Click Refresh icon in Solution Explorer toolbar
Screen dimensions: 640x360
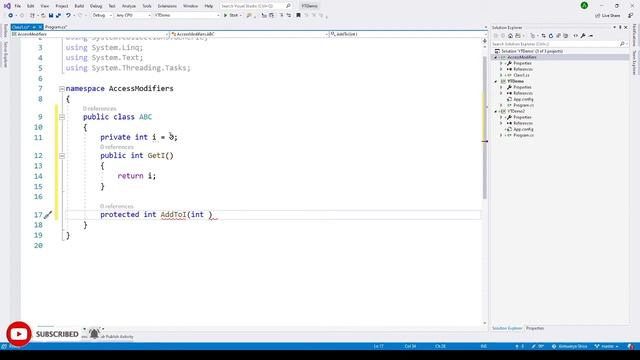551,36
